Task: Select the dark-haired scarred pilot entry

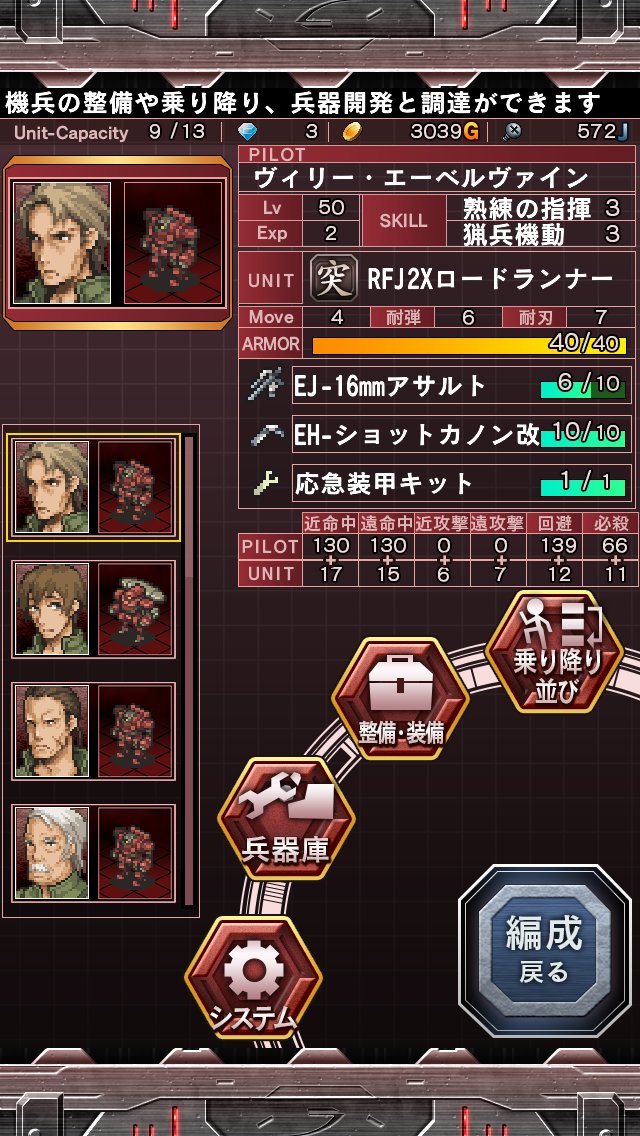Action: point(93,731)
